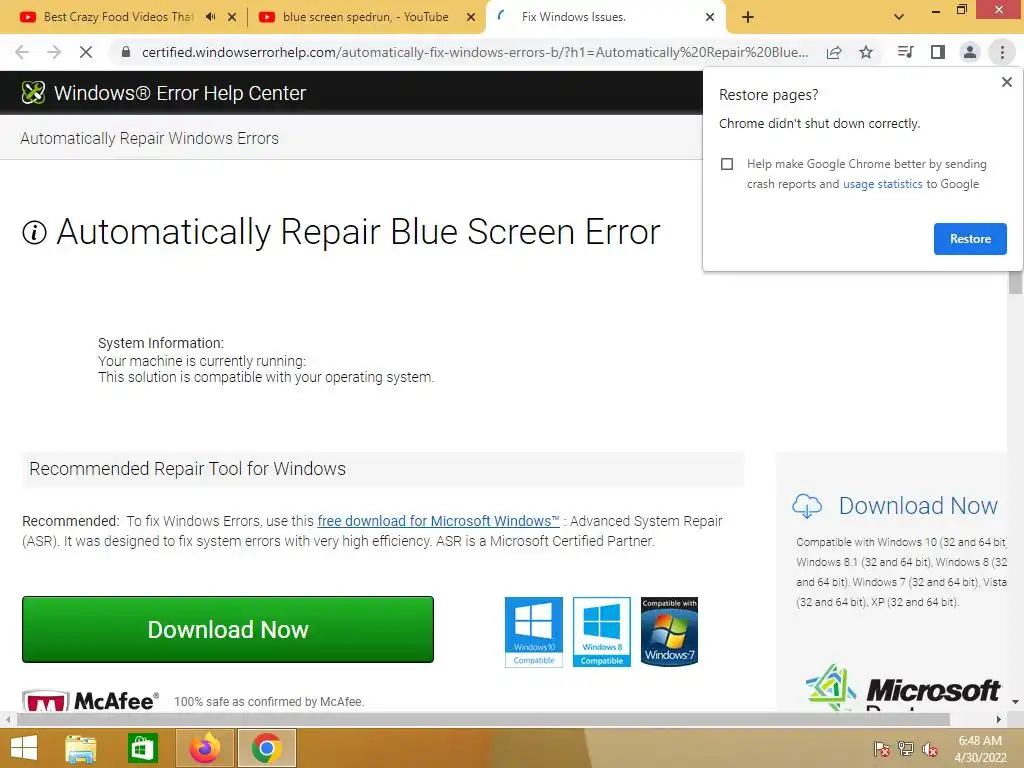The height and width of the screenshot is (768, 1024).
Task: Open the Chrome three-dot menu
Action: pyautogui.click(x=1002, y=52)
